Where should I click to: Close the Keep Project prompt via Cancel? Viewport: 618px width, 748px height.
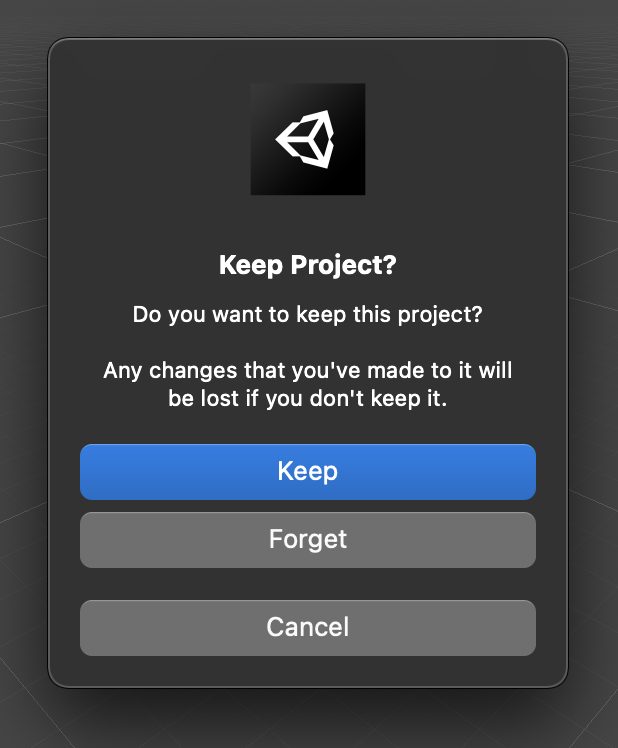coord(308,627)
